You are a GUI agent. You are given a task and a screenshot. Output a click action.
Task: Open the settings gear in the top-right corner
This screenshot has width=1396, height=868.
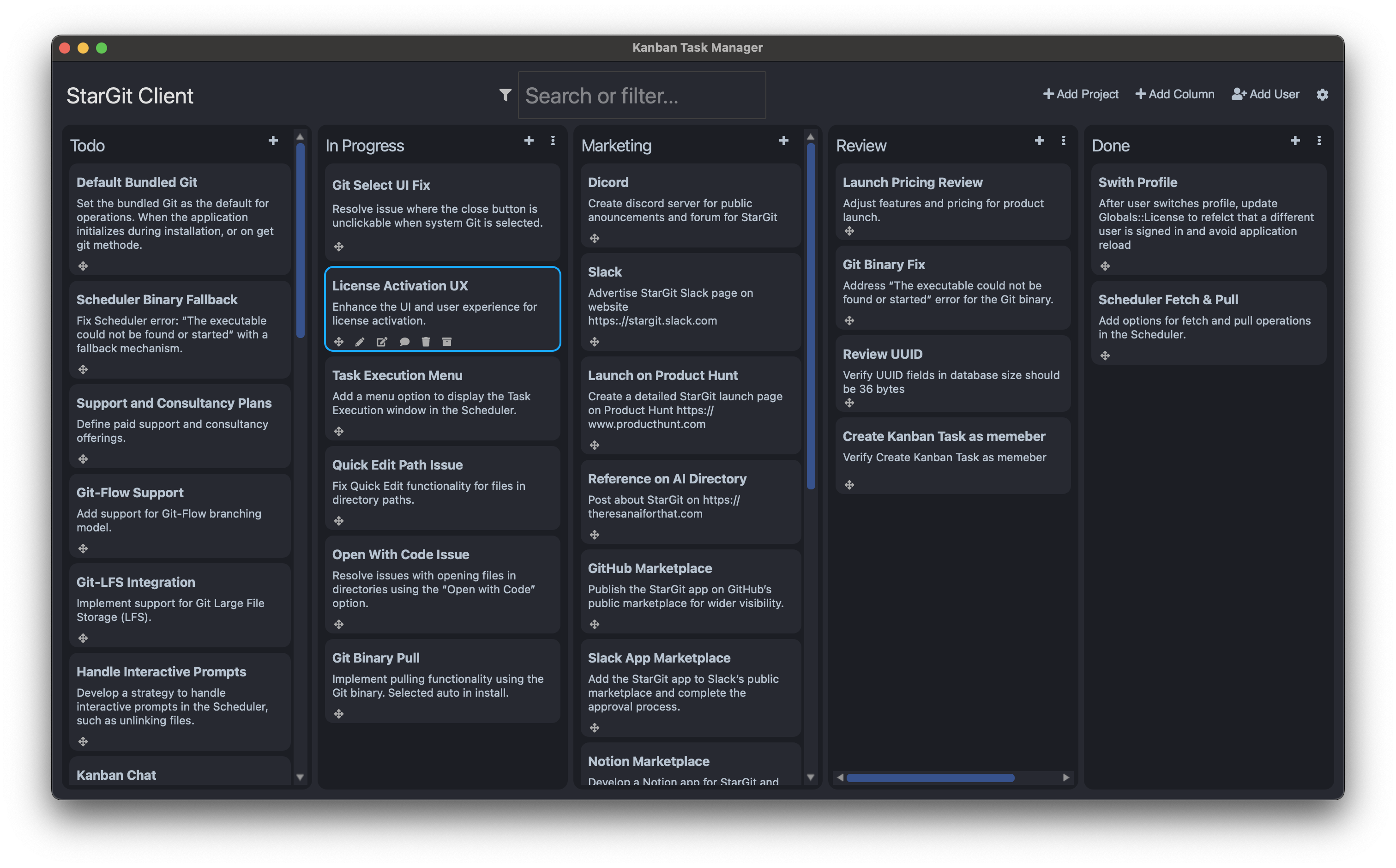click(1322, 94)
